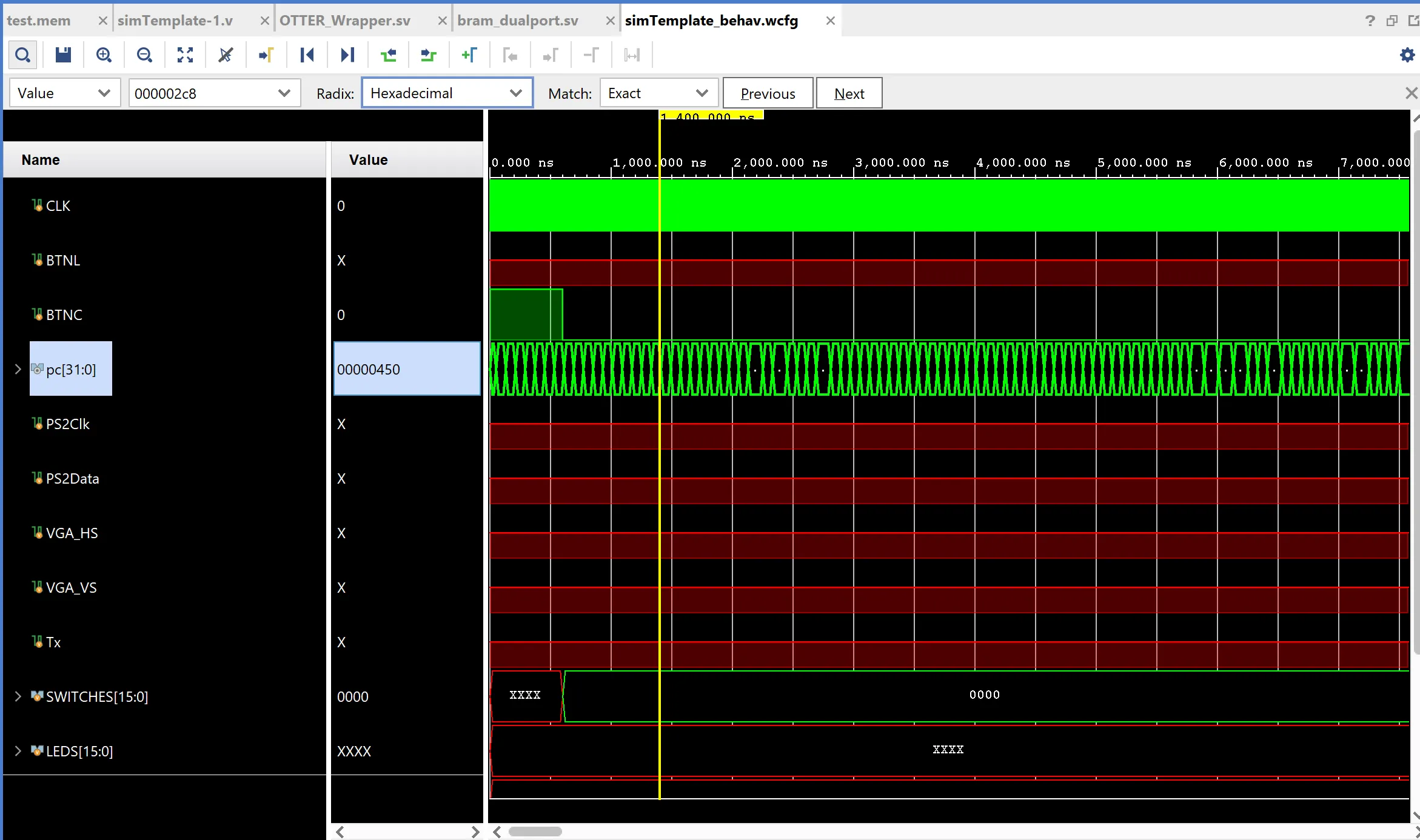Click the Search magnifier icon in waveform toolbar

pos(22,55)
